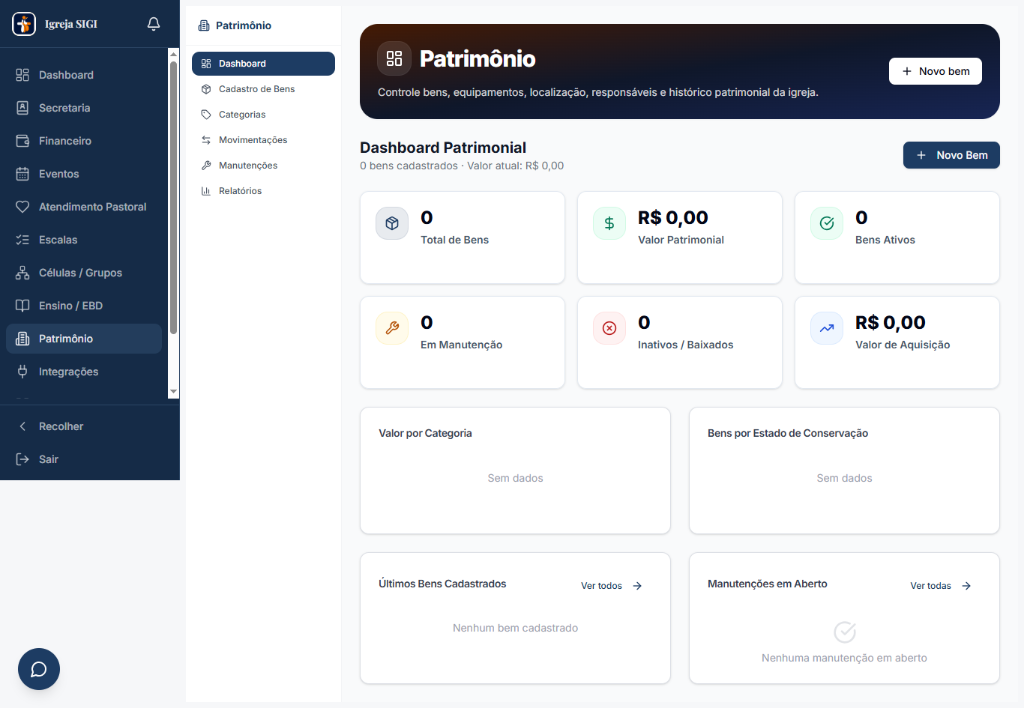This screenshot has width=1024, height=708.
Task: Select the Dashboard submenu tab
Action: pos(263,63)
